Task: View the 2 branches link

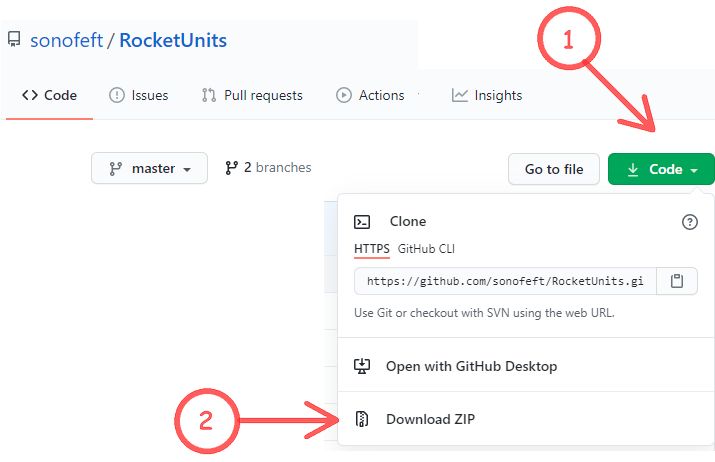Action: 268,168
